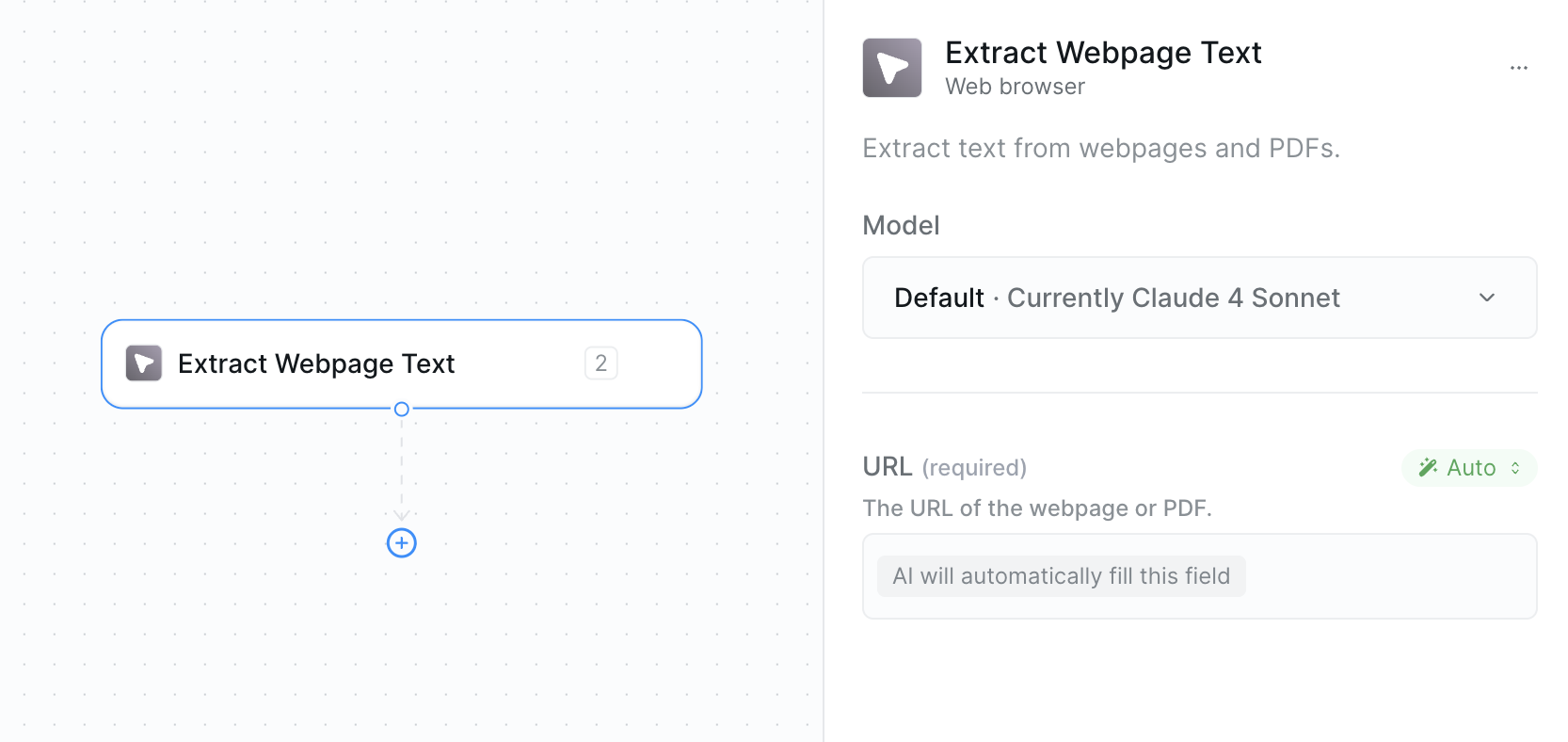Viewport: 1568px width, 742px height.
Task: Click the Web browser subtitle in the panel
Action: coord(1015,87)
